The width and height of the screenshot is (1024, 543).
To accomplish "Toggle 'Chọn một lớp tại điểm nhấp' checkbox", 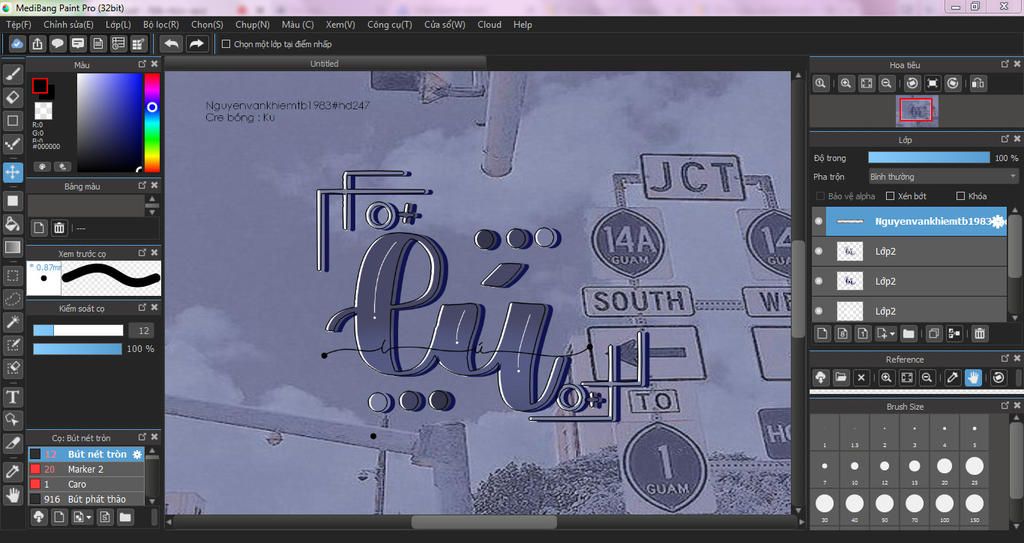I will 226,44.
